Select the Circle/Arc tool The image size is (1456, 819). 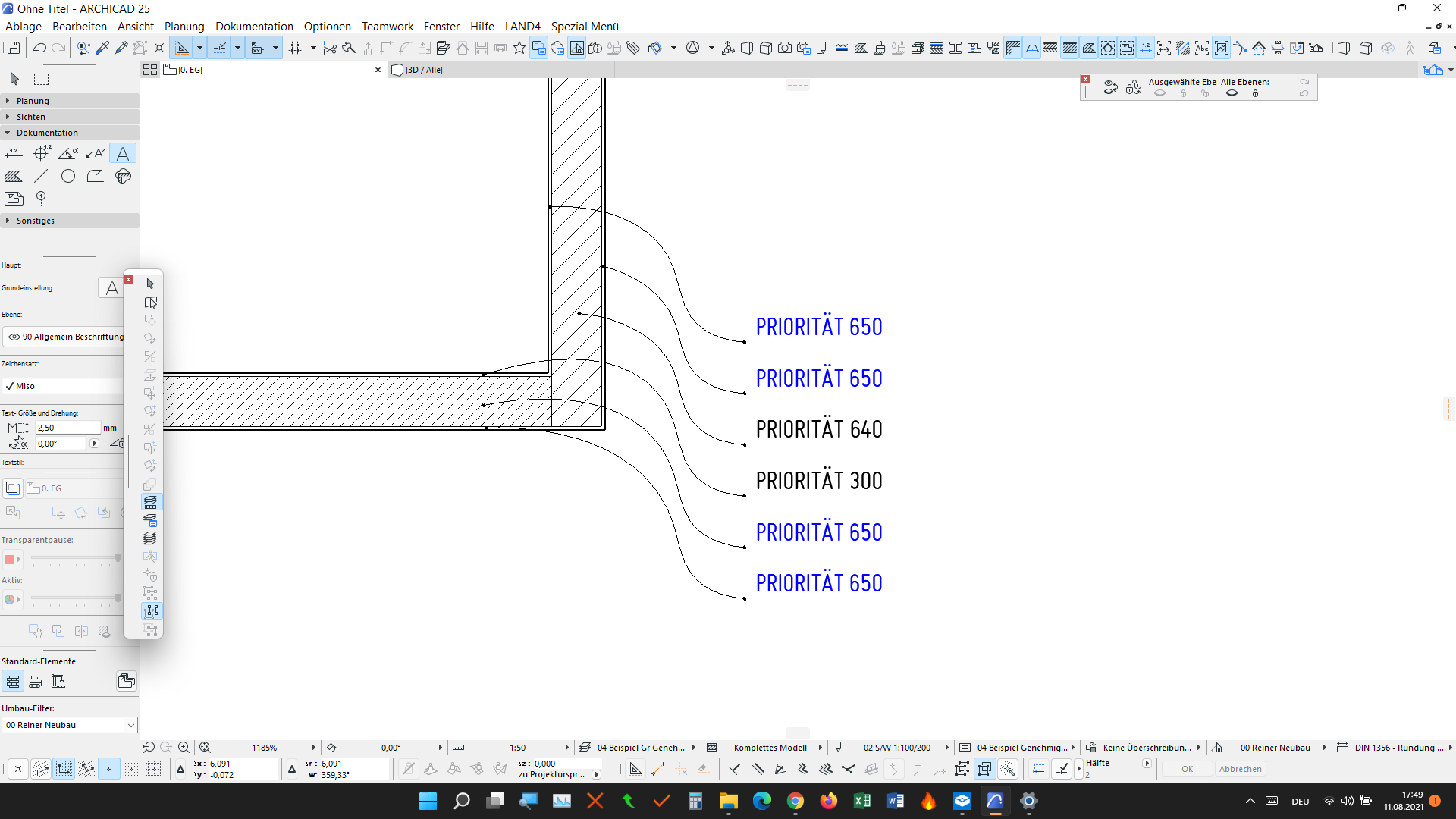tap(68, 177)
